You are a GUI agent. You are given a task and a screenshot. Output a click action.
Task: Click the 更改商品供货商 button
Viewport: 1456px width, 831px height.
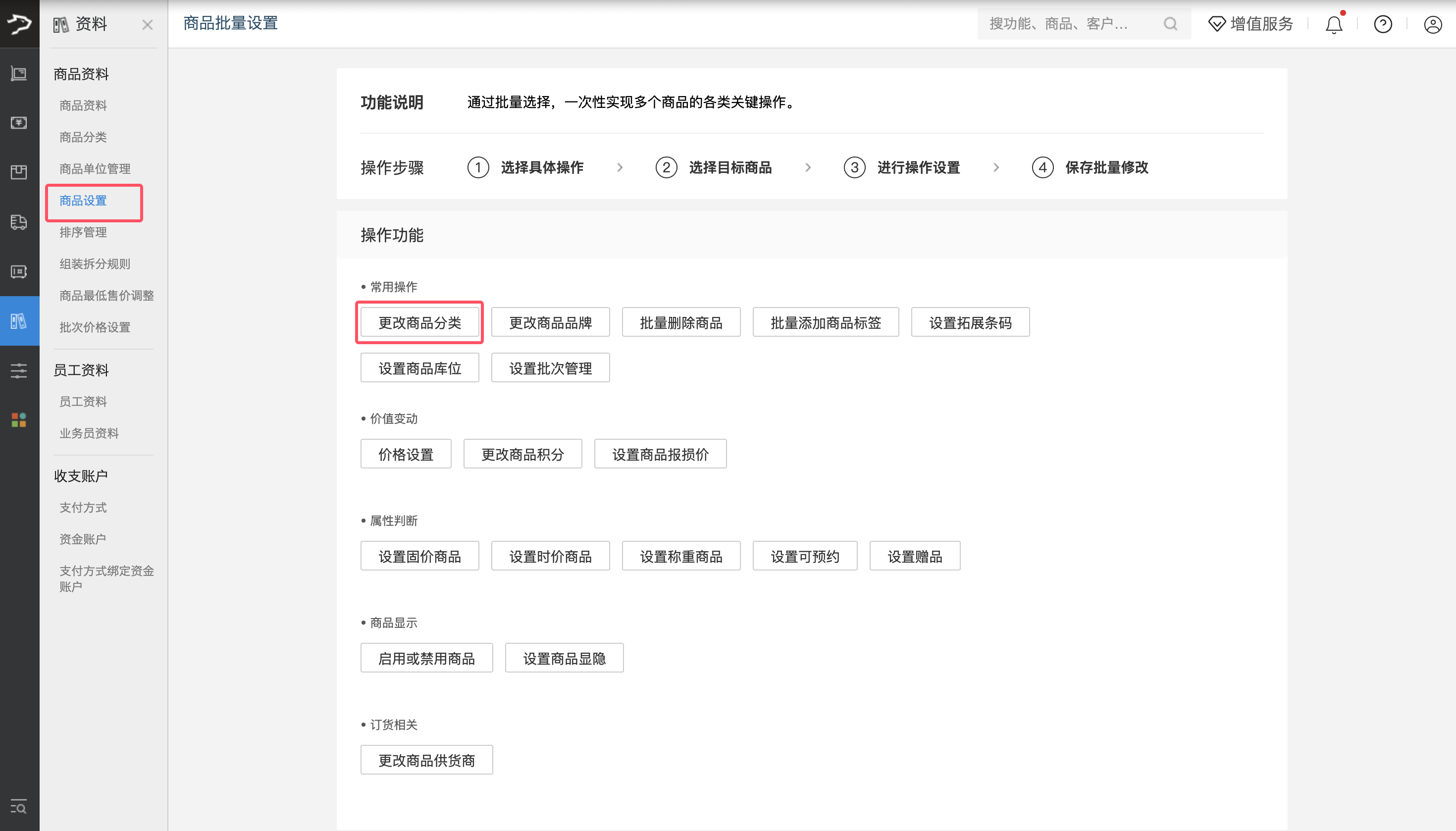[x=426, y=760]
